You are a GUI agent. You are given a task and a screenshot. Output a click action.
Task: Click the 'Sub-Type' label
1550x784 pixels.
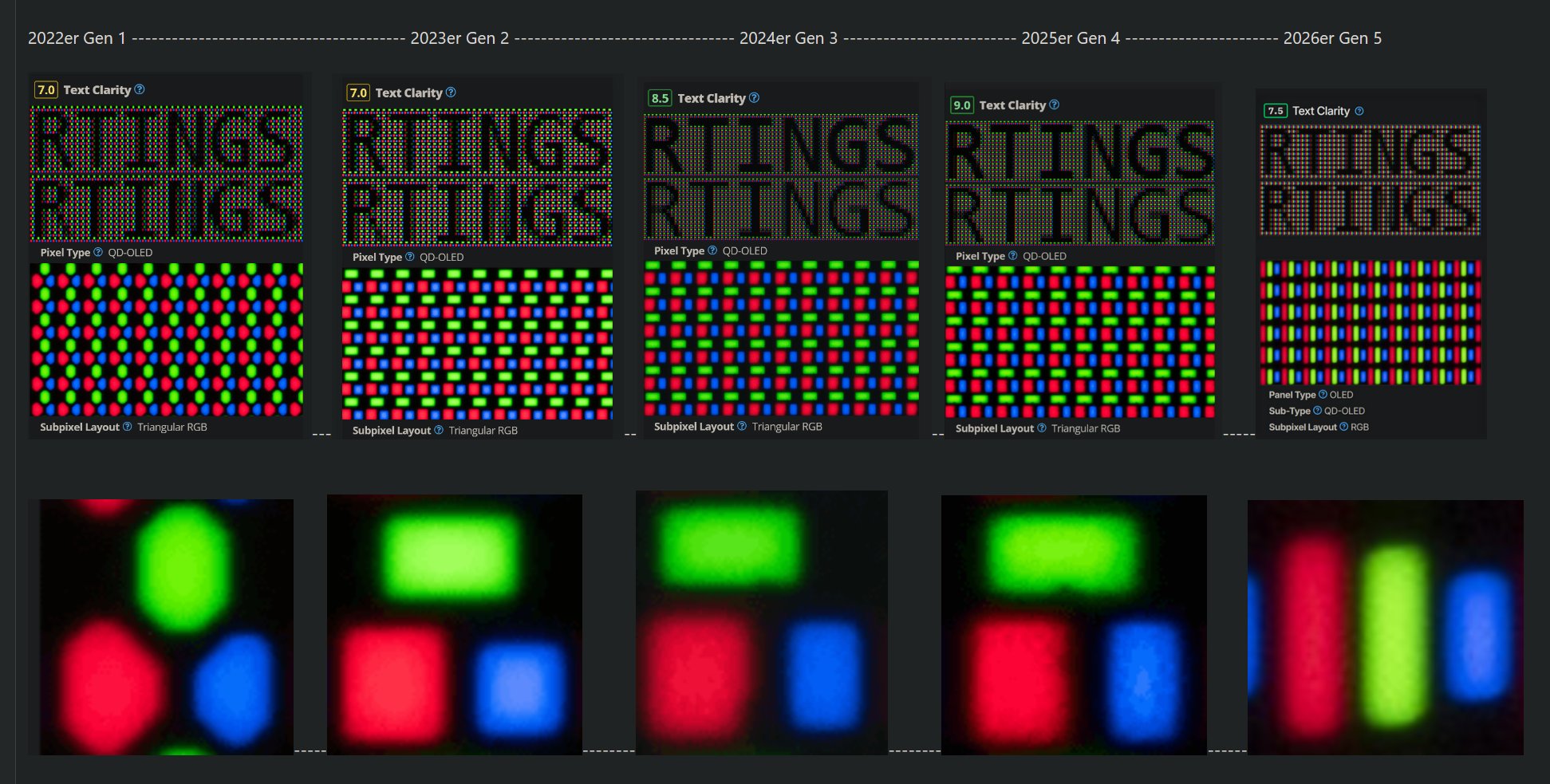[1289, 411]
